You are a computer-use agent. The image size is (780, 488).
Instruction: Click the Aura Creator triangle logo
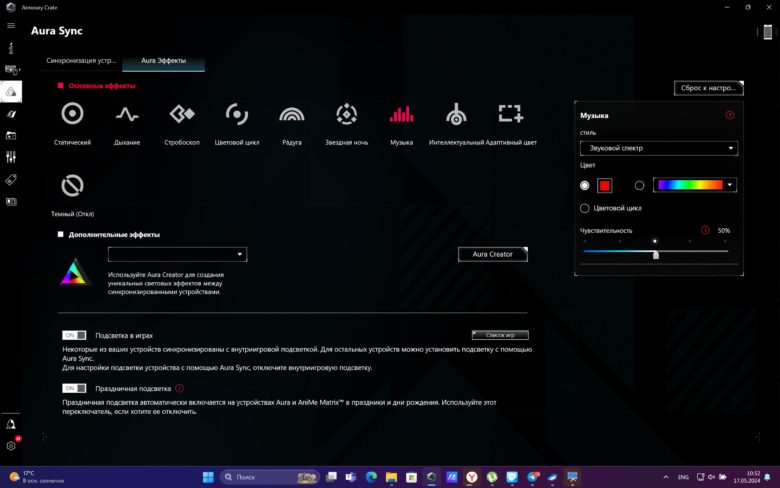(75, 272)
